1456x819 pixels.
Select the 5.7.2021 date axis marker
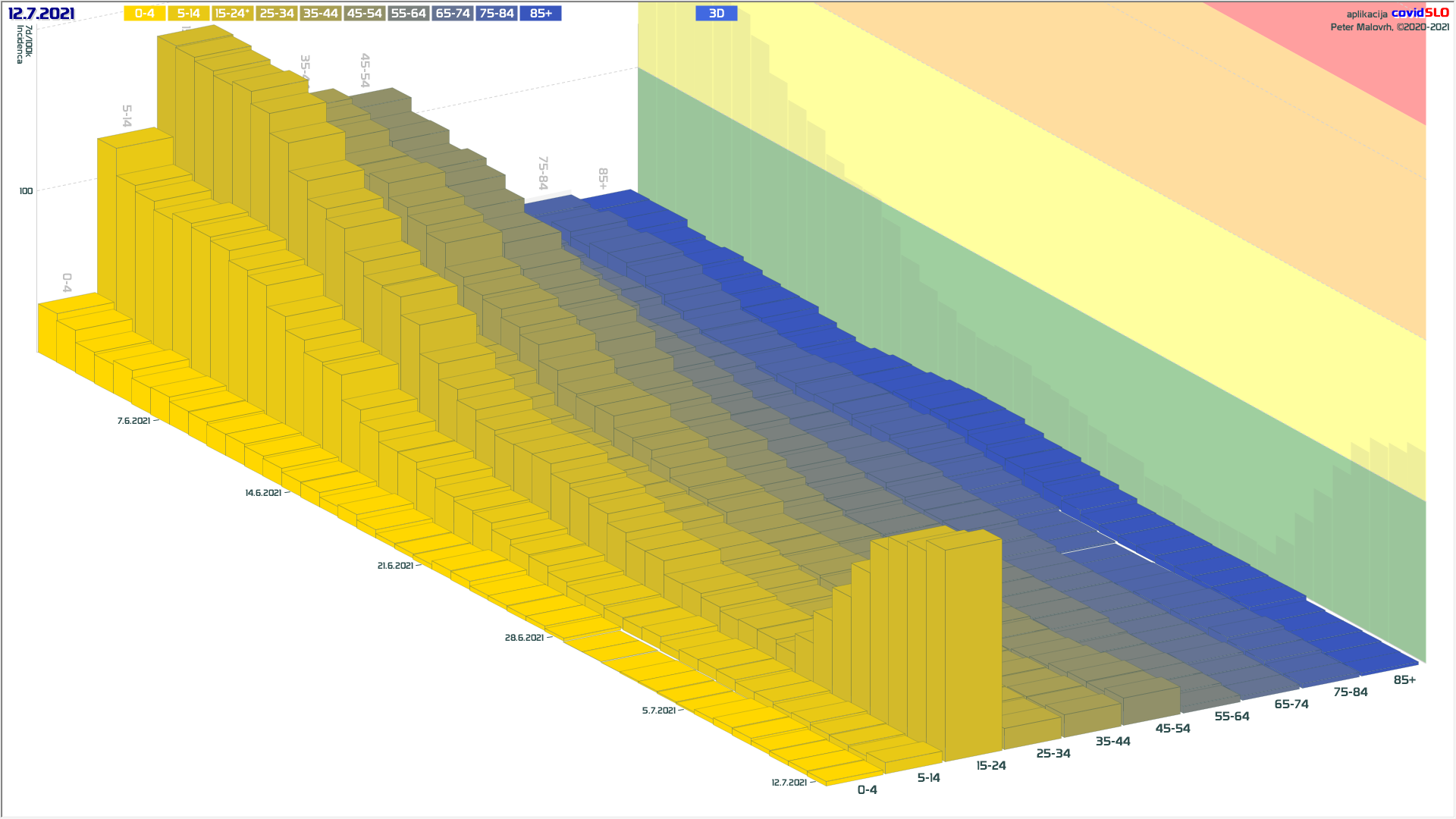tap(658, 711)
